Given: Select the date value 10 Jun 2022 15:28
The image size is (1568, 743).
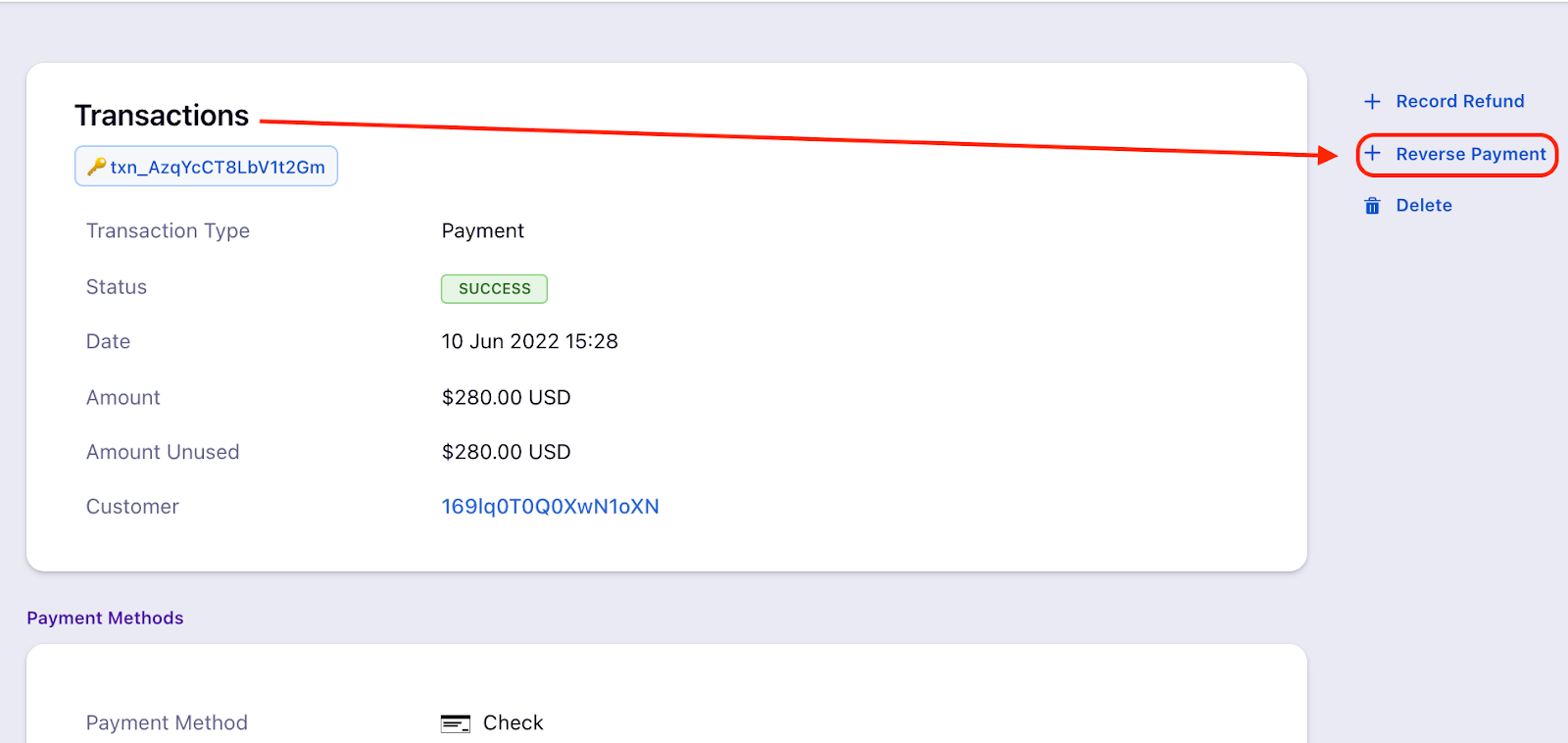Looking at the screenshot, I should 529,342.
